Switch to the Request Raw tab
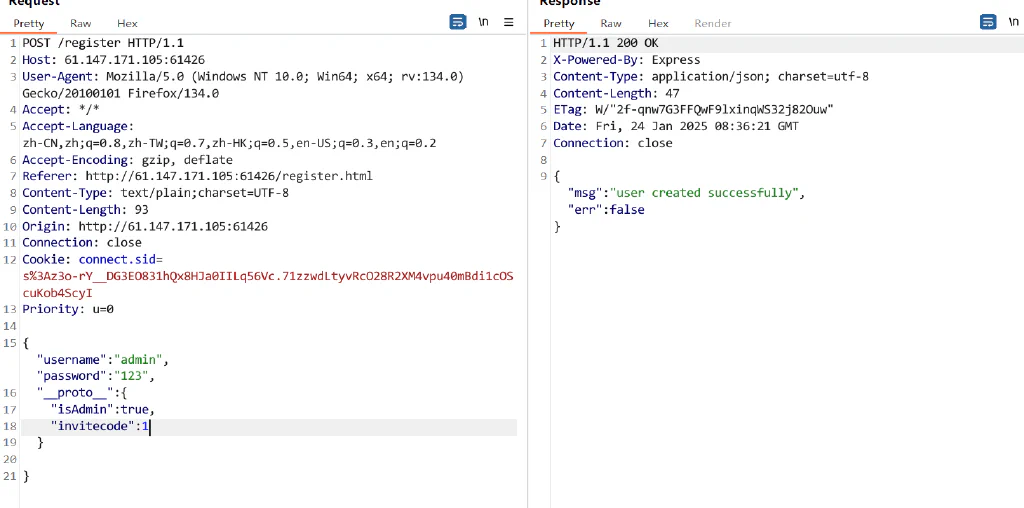 click(81, 23)
